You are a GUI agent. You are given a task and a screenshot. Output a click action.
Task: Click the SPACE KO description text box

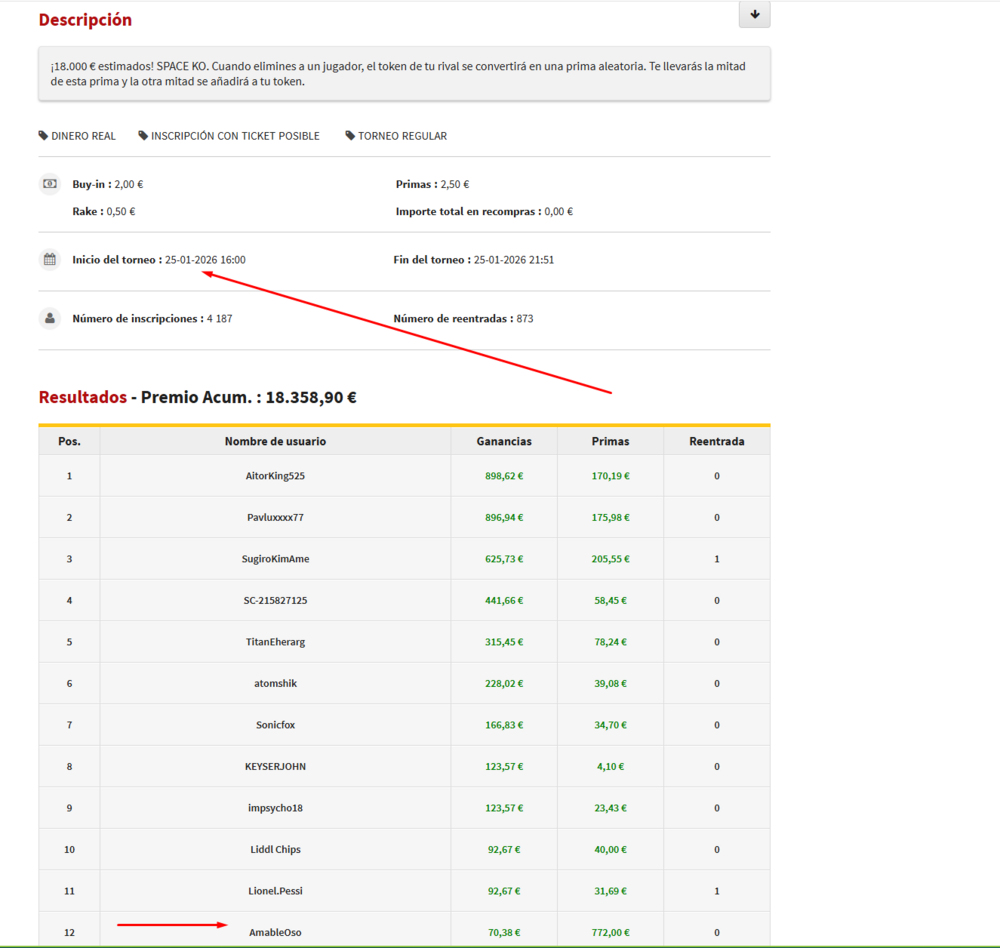404,74
